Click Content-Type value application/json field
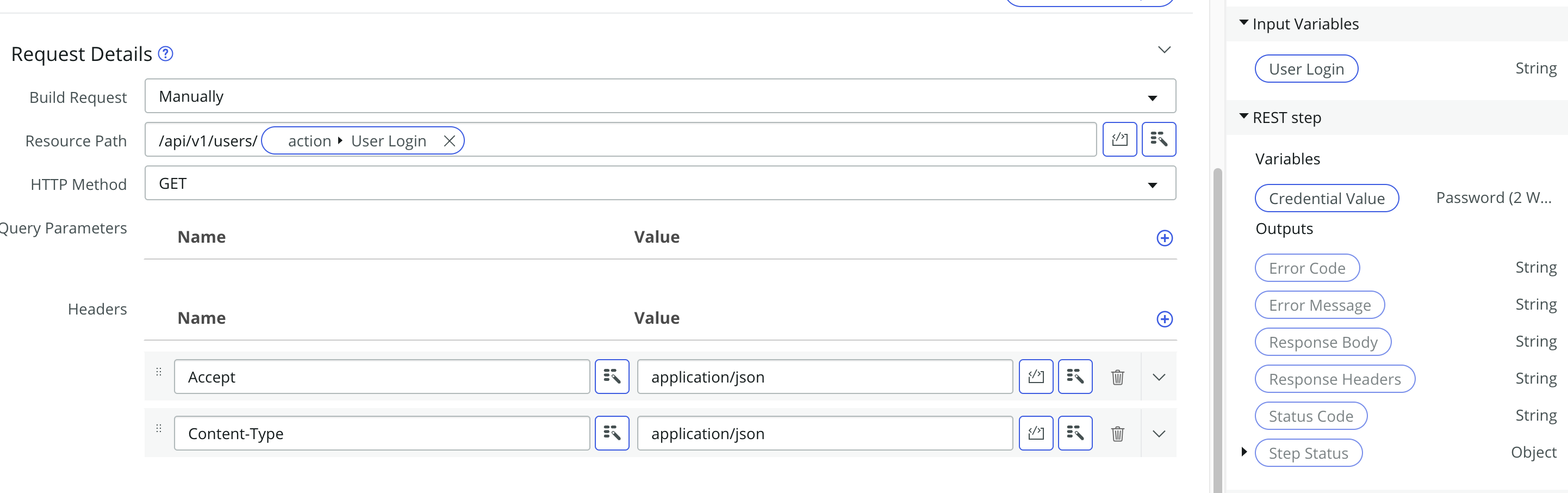The image size is (1568, 493). point(825,433)
